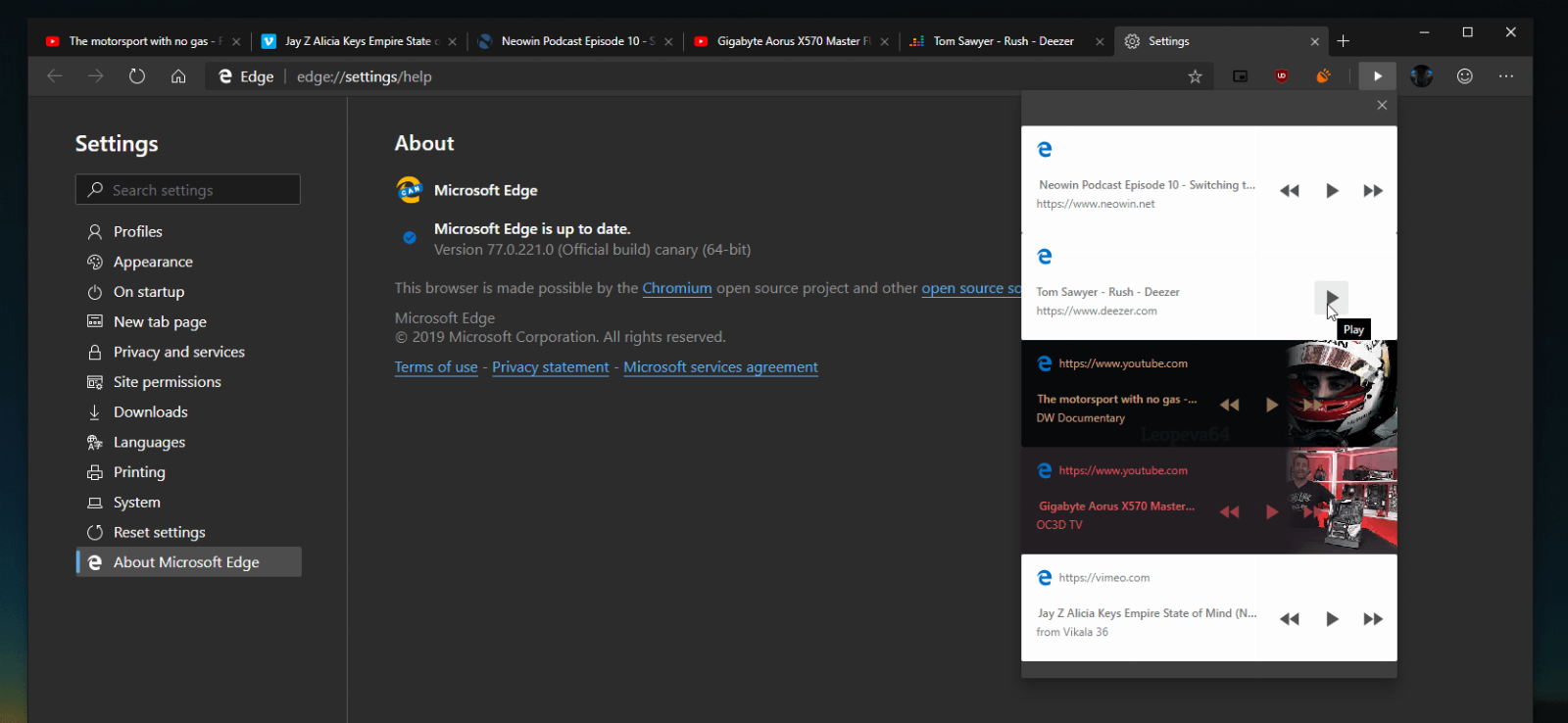This screenshot has width=1568, height=723.
Task: Open the Terms of use link
Action: click(x=436, y=367)
